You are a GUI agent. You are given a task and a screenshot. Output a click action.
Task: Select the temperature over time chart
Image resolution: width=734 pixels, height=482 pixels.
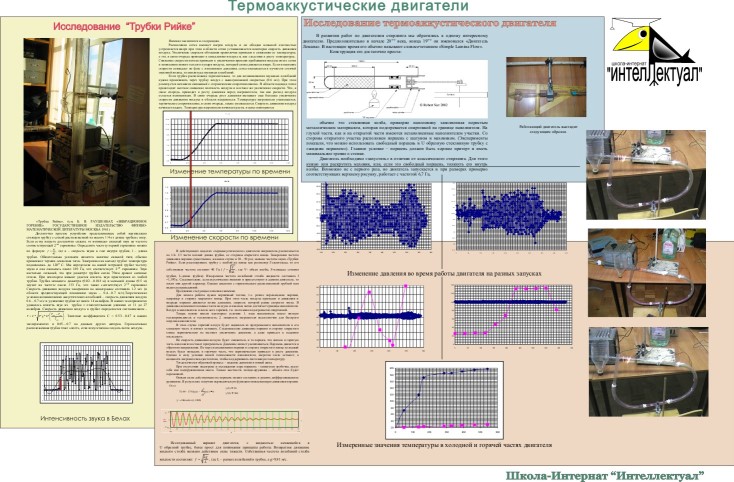tap(228, 139)
